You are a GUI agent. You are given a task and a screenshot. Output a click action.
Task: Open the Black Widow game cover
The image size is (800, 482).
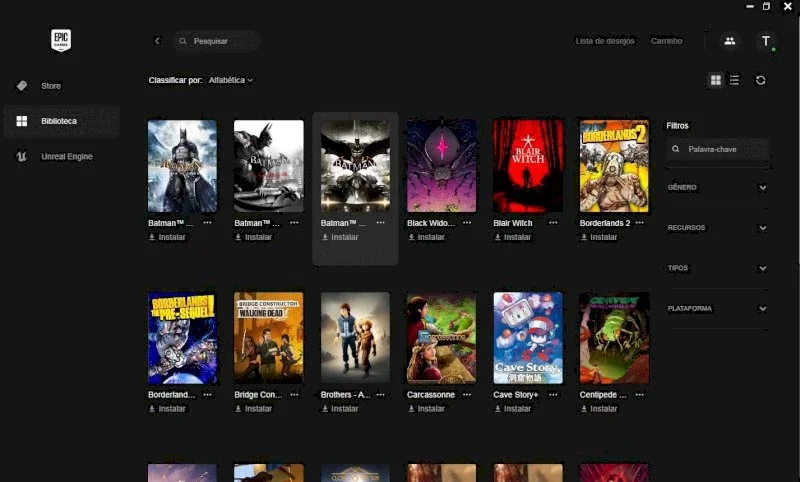[441, 166]
